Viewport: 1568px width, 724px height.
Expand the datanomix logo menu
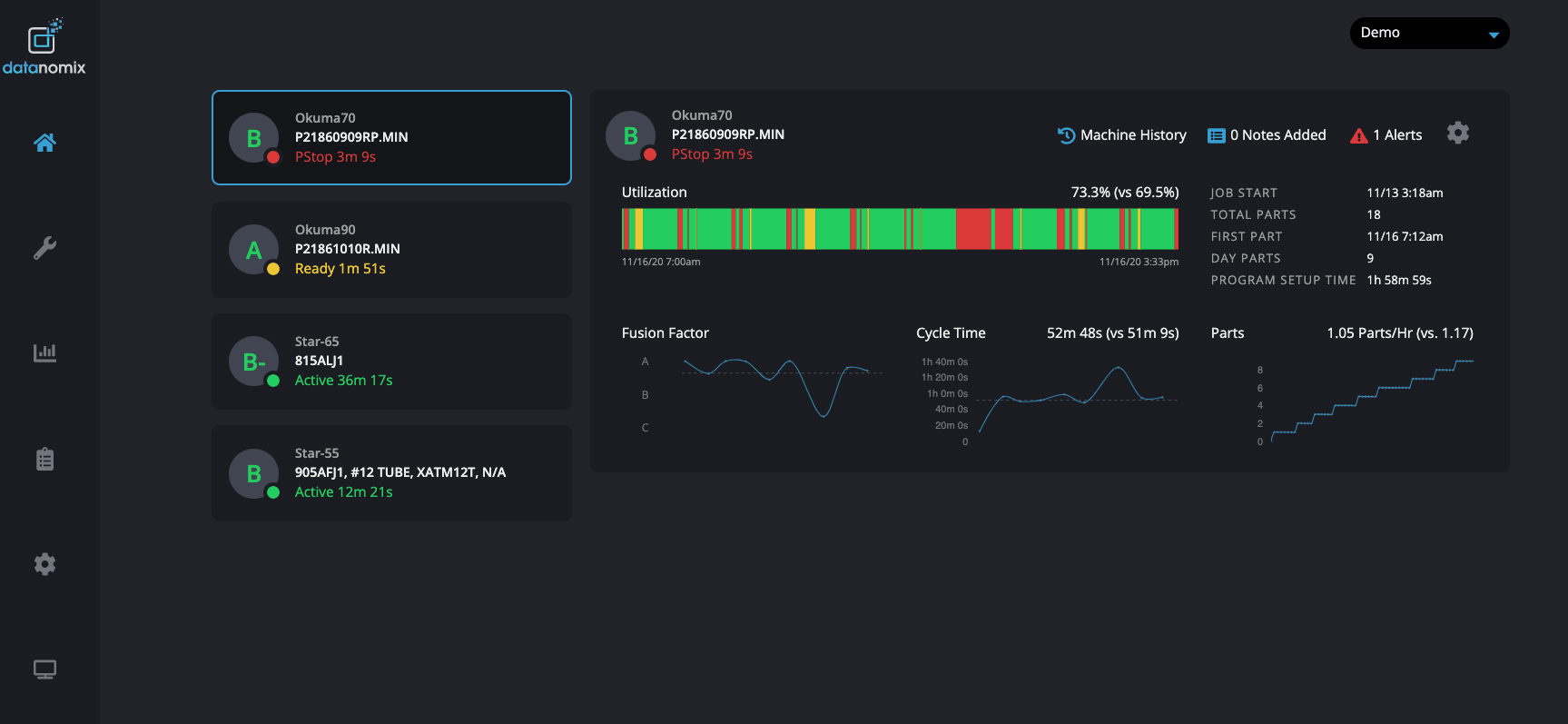coord(45,45)
